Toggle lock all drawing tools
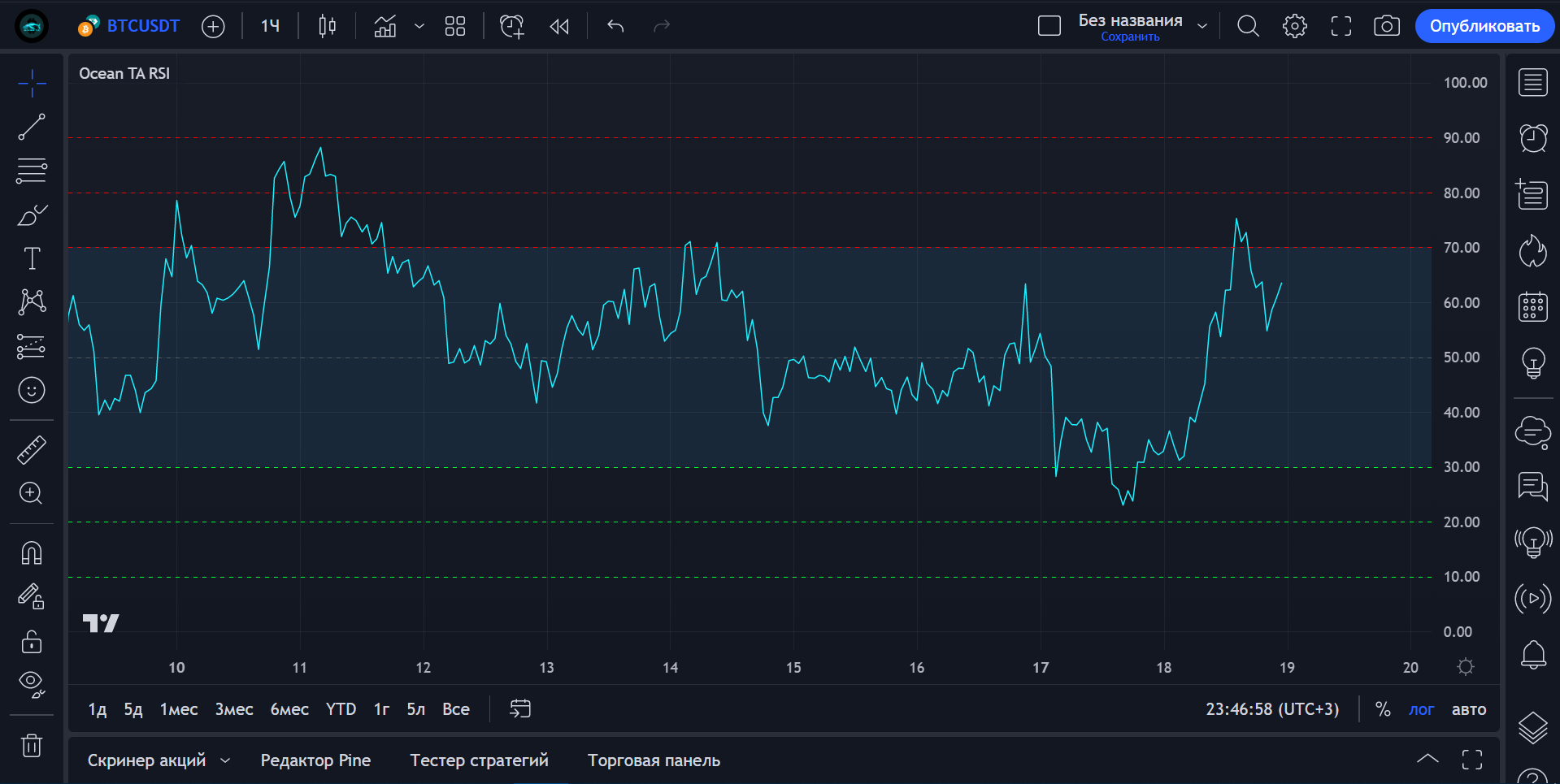 [x=32, y=642]
